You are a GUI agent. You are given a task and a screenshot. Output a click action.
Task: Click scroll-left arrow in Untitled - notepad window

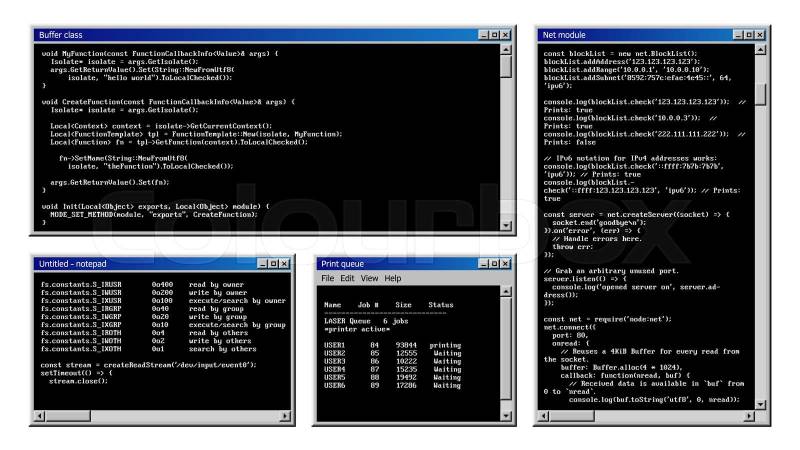coord(38,413)
